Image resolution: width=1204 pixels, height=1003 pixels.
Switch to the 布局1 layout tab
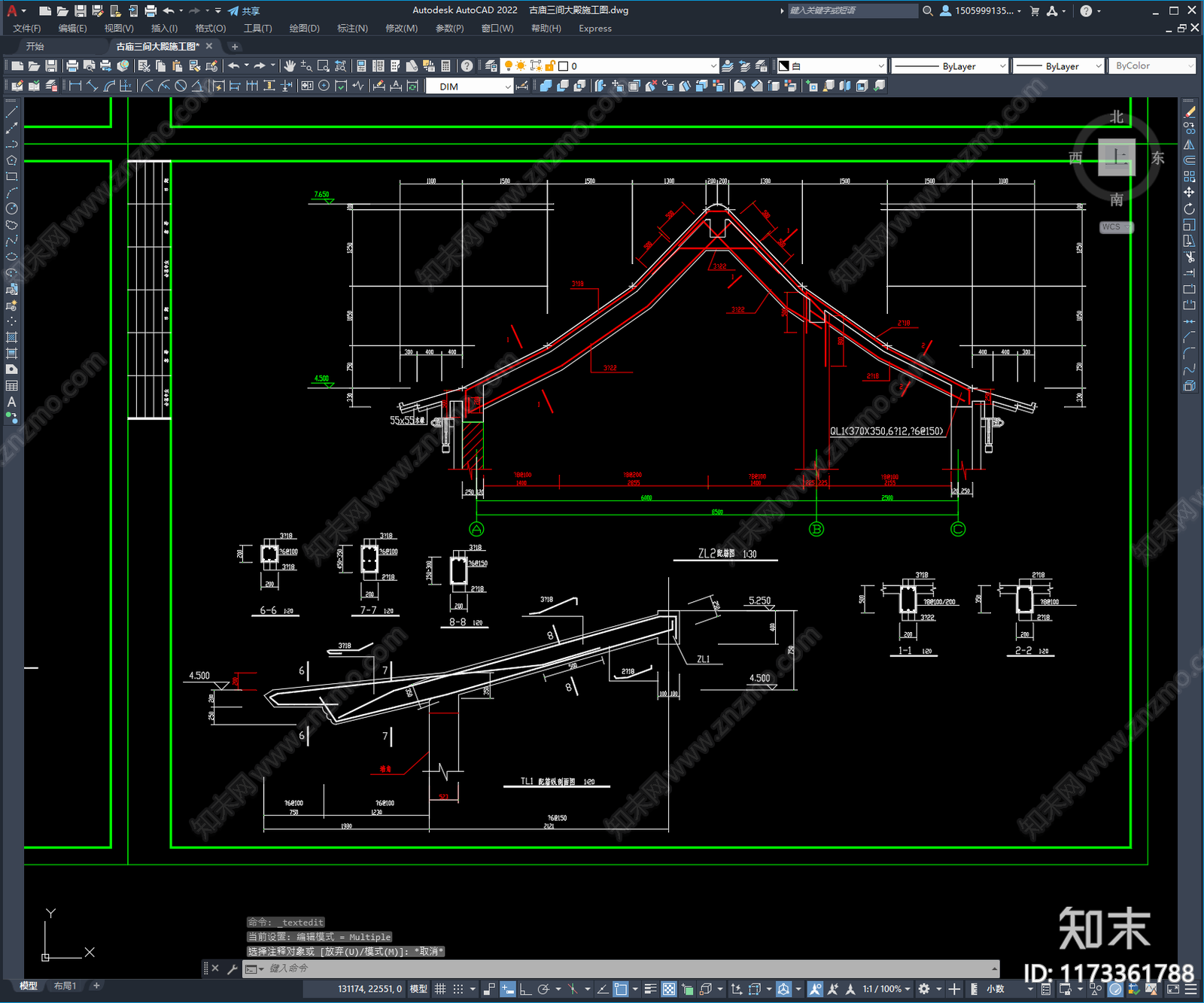pyautogui.click(x=65, y=986)
